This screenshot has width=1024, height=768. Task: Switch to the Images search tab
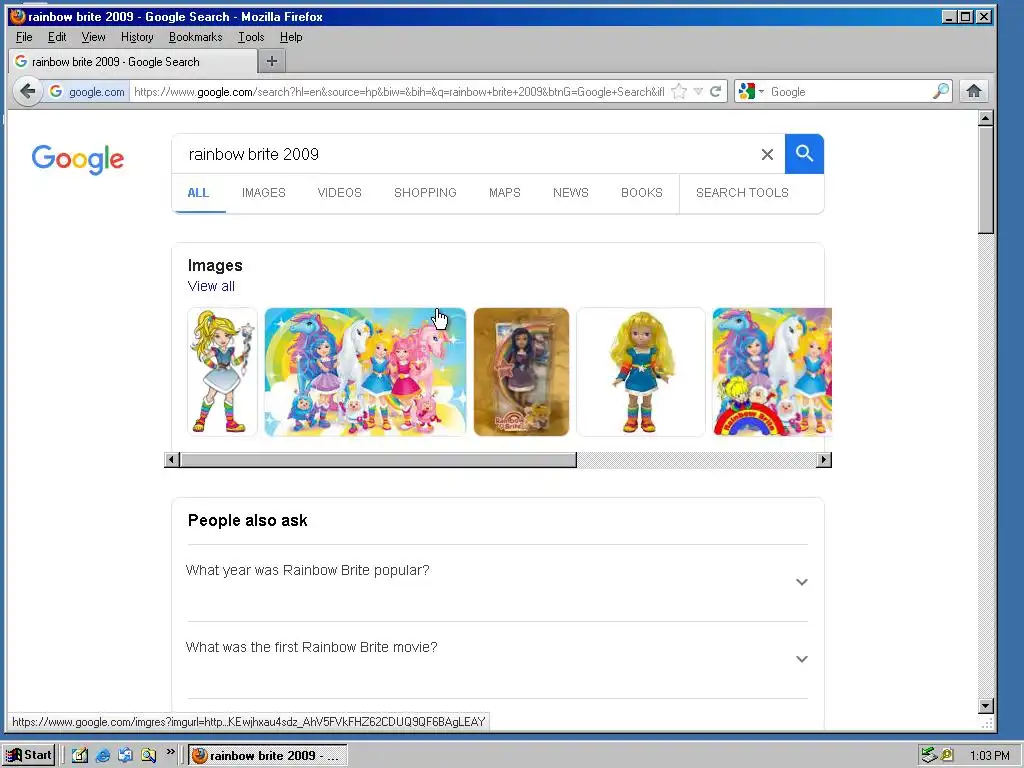click(x=264, y=193)
